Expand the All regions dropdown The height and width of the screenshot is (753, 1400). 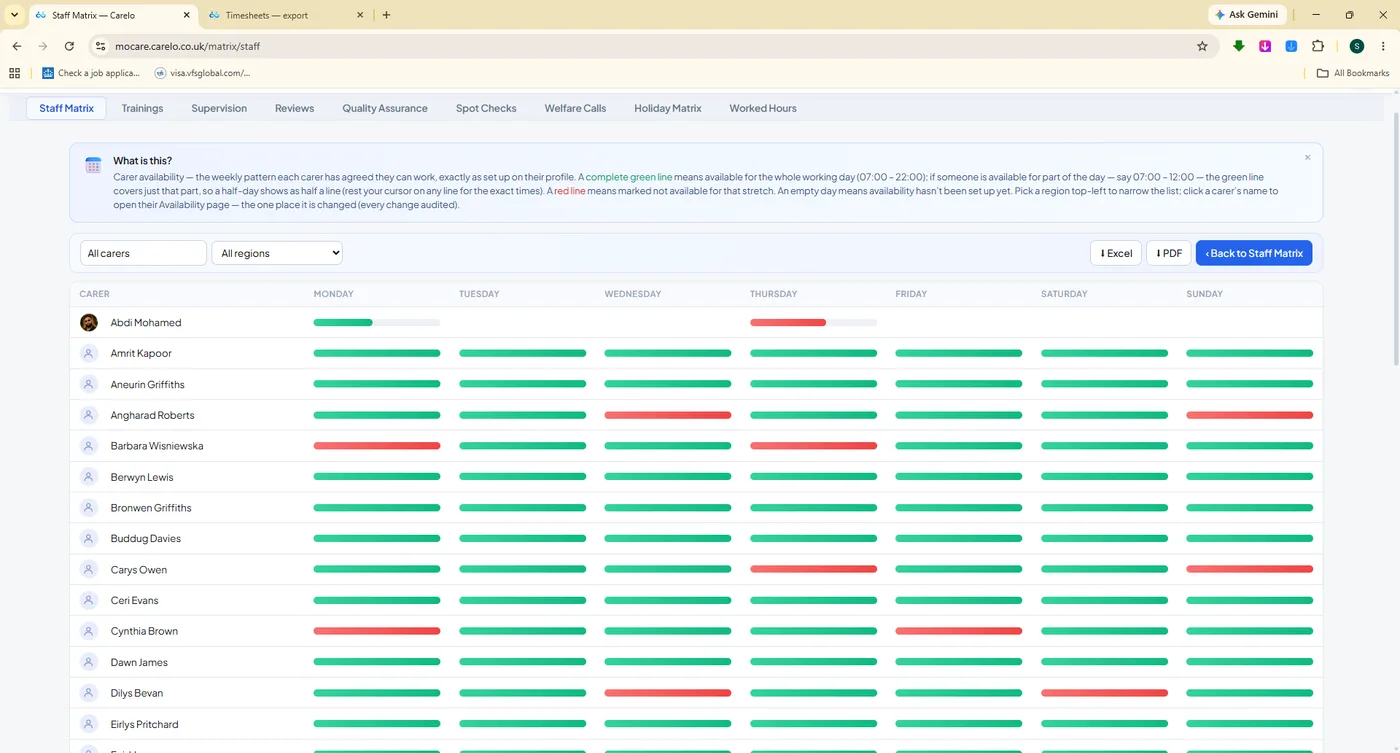(x=277, y=253)
